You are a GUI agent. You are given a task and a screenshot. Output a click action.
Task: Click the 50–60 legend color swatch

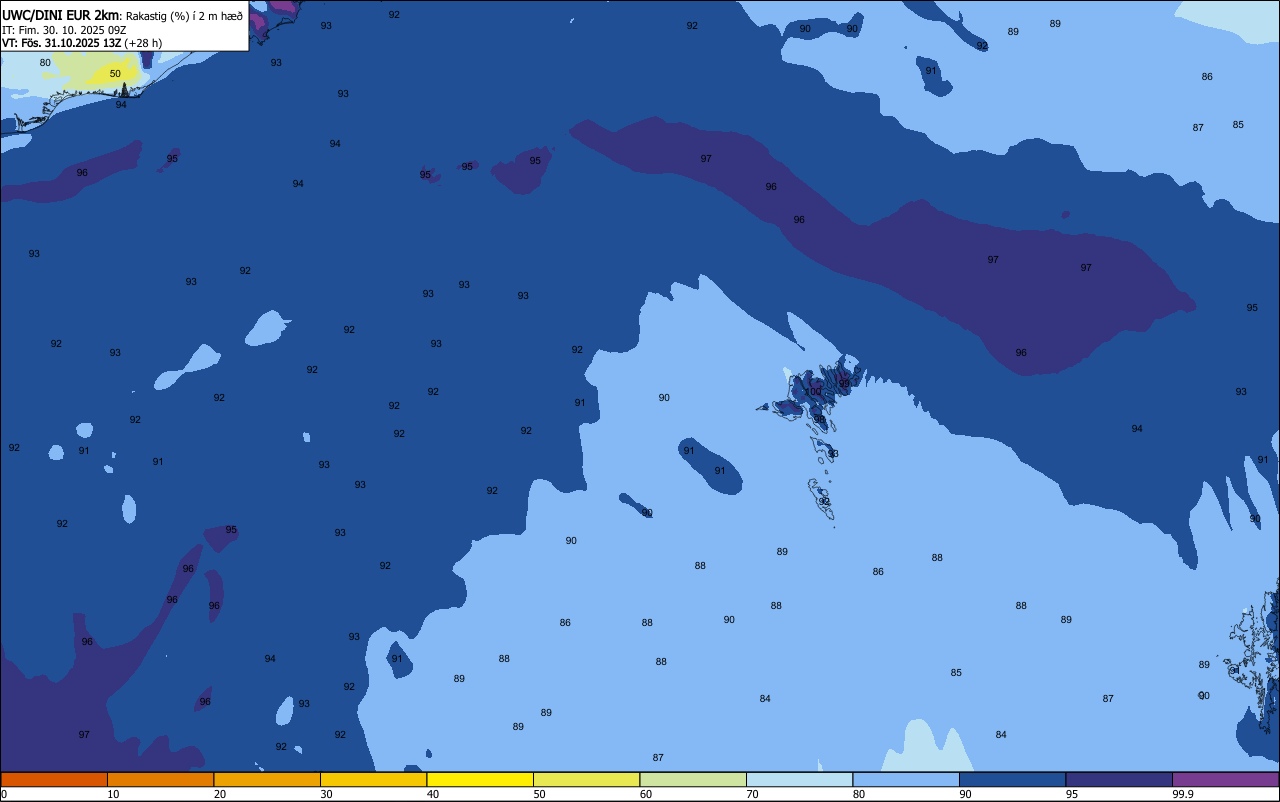point(586,779)
